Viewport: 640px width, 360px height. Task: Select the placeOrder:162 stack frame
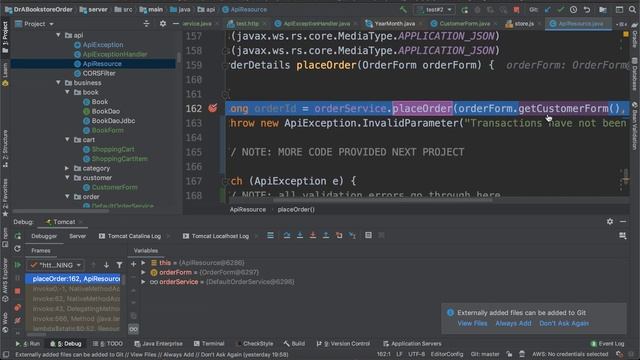tap(73, 279)
